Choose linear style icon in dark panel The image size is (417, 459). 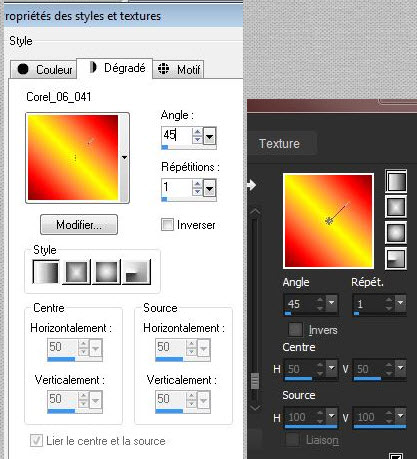pos(396,181)
